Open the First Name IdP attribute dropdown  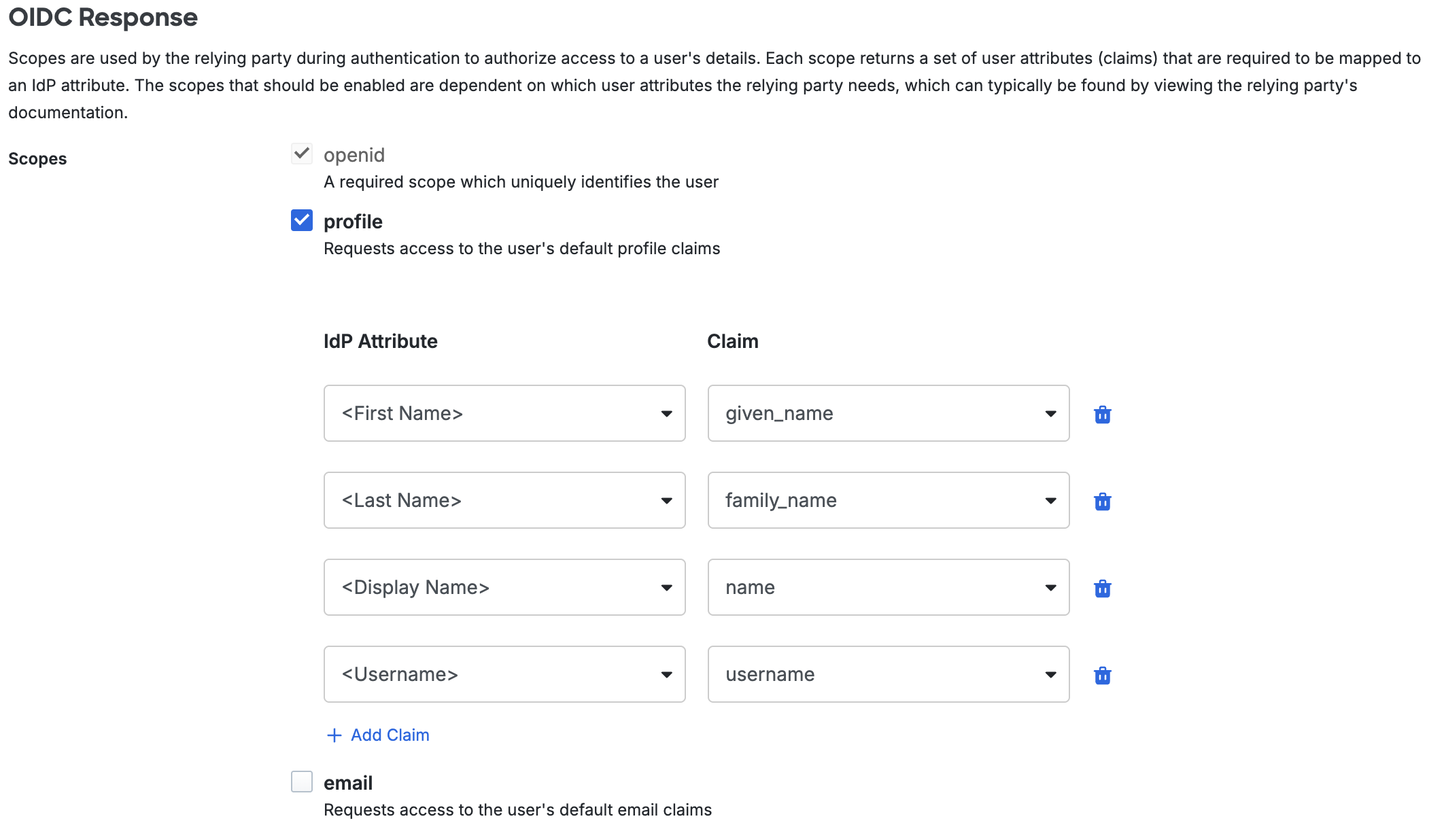pos(504,413)
